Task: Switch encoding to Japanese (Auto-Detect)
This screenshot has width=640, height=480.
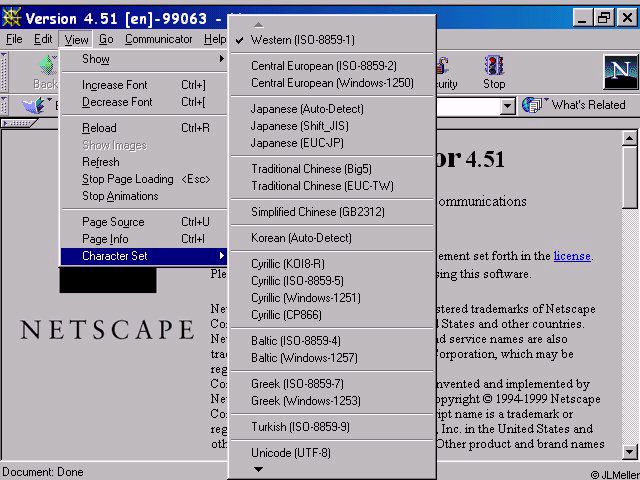Action: point(307,109)
